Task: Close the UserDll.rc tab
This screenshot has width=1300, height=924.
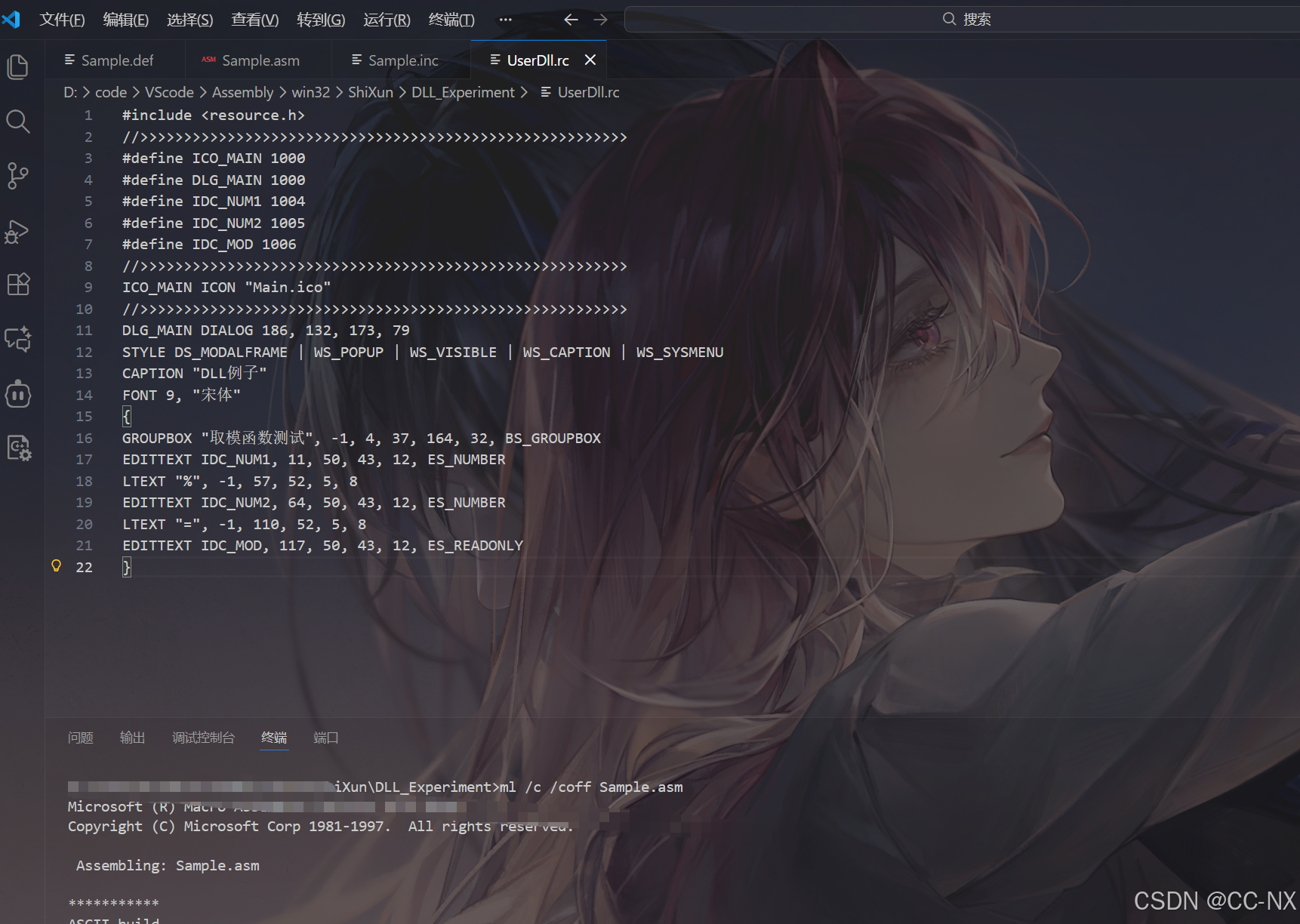Action: click(x=590, y=60)
